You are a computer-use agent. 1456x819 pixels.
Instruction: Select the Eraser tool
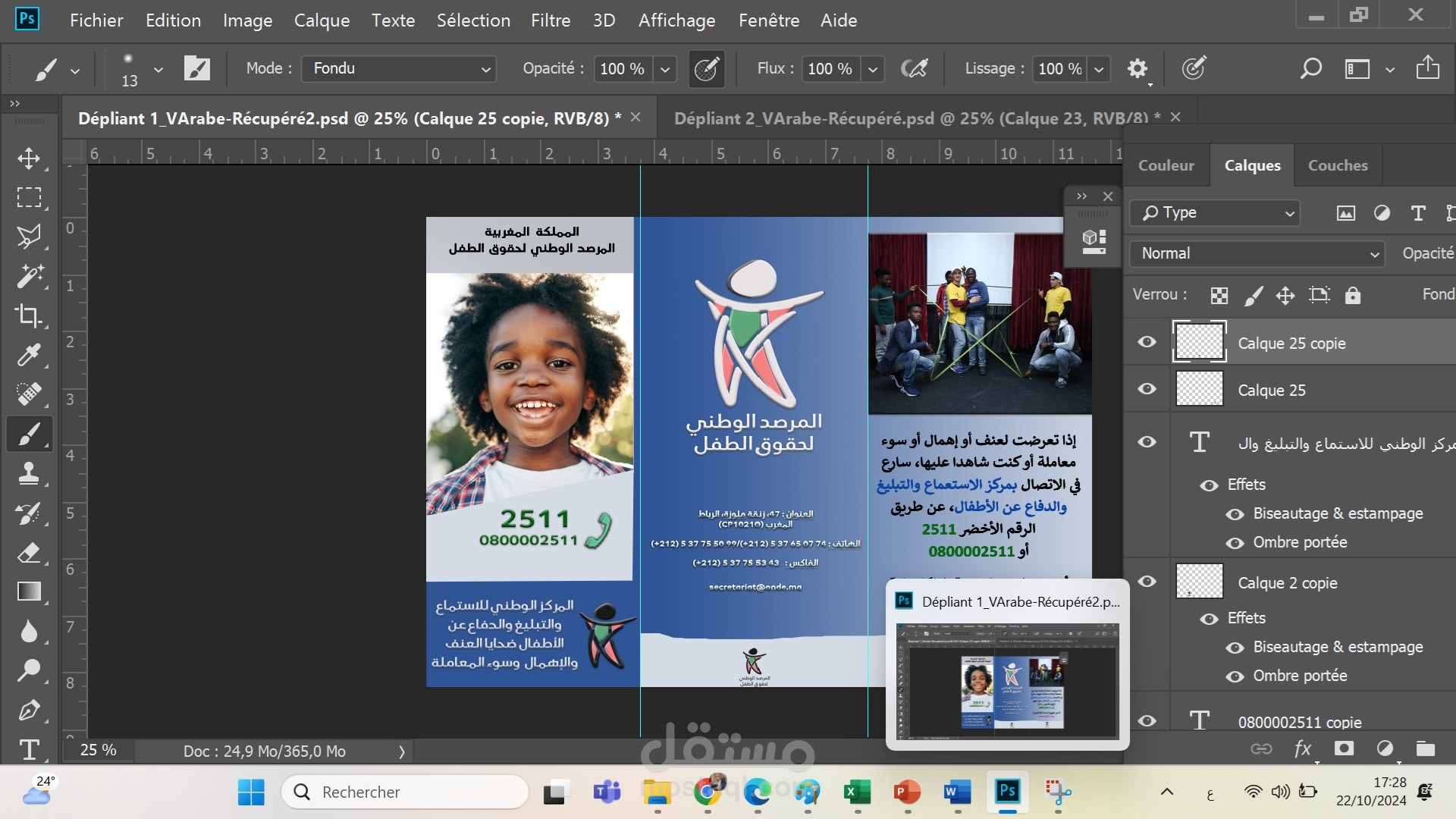(x=29, y=552)
